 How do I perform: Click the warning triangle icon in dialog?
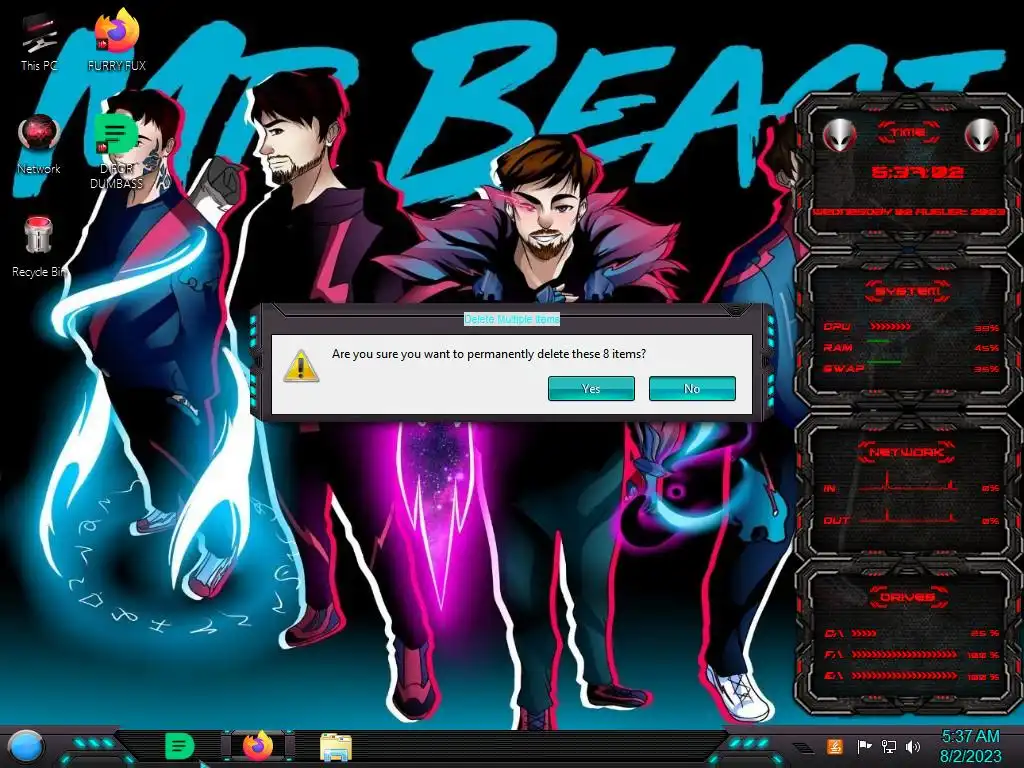[x=301, y=366]
